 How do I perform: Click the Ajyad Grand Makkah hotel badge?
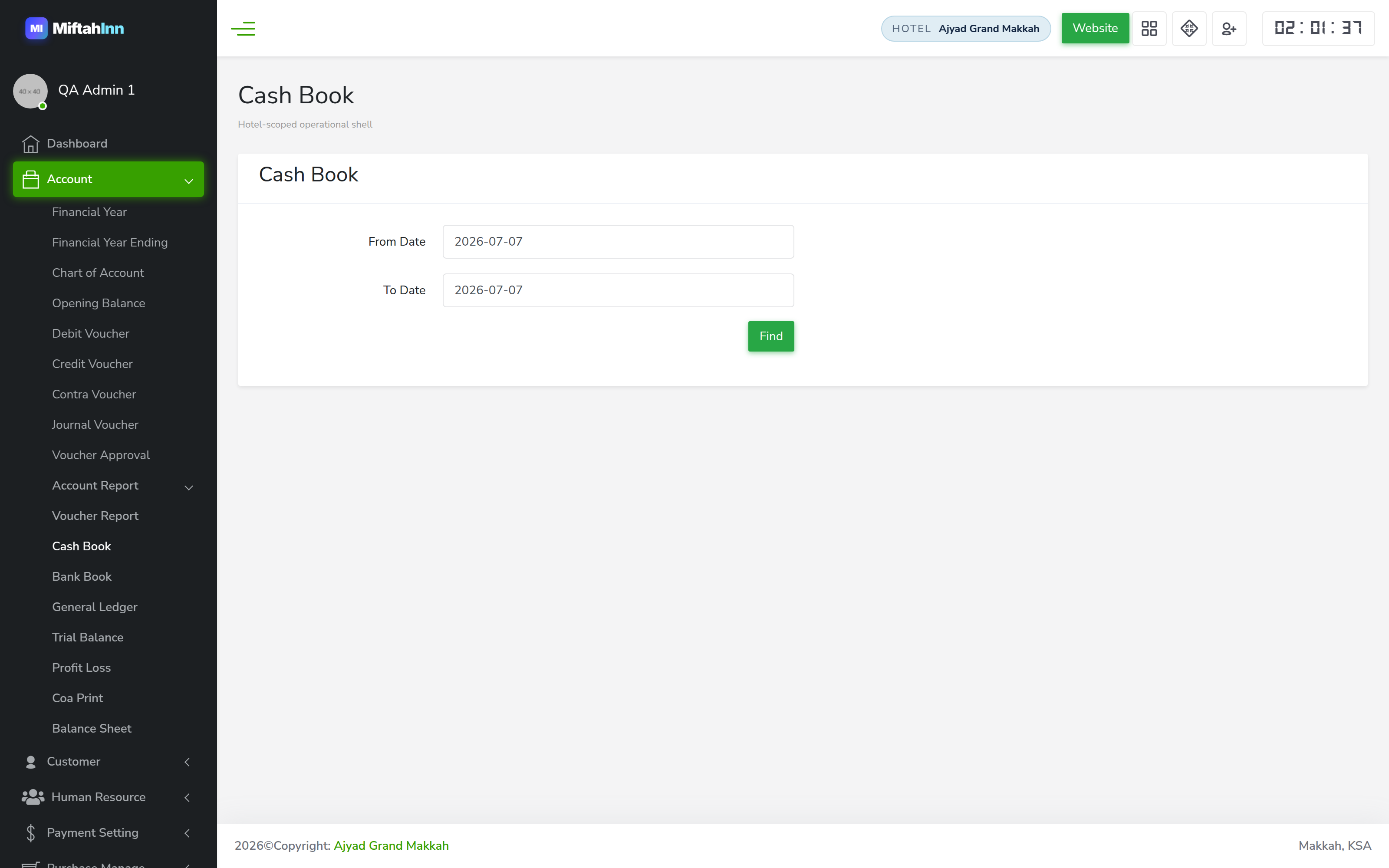click(x=965, y=29)
